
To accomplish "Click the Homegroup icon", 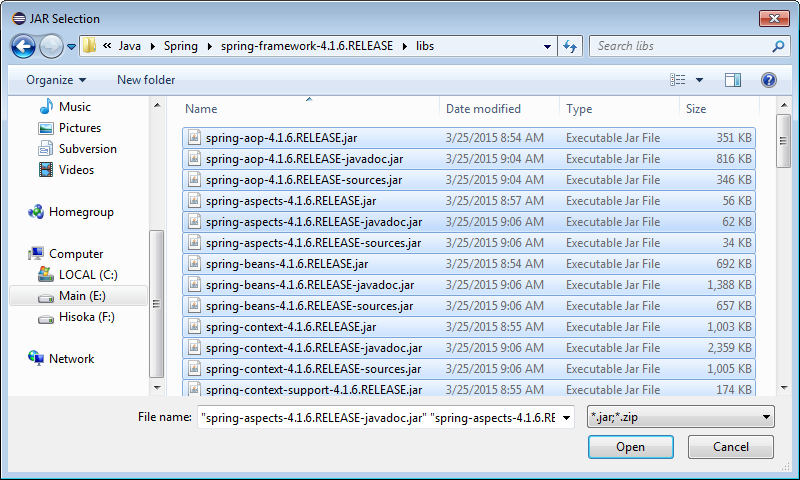I will (36, 212).
